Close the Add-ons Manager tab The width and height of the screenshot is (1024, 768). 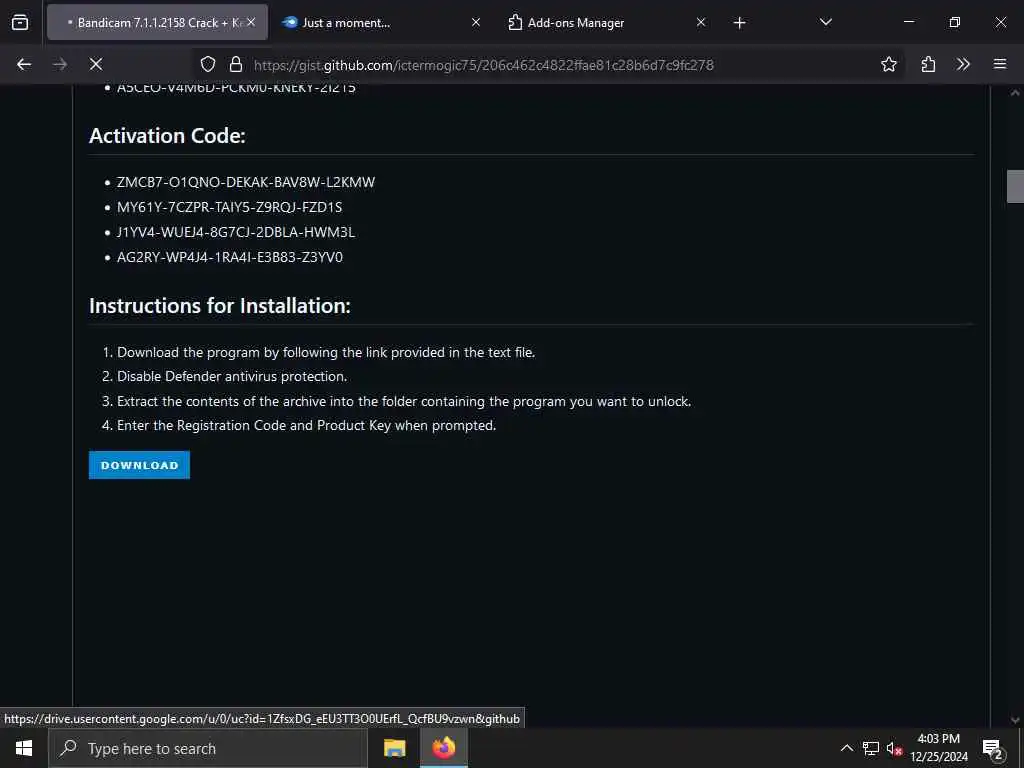tap(701, 22)
